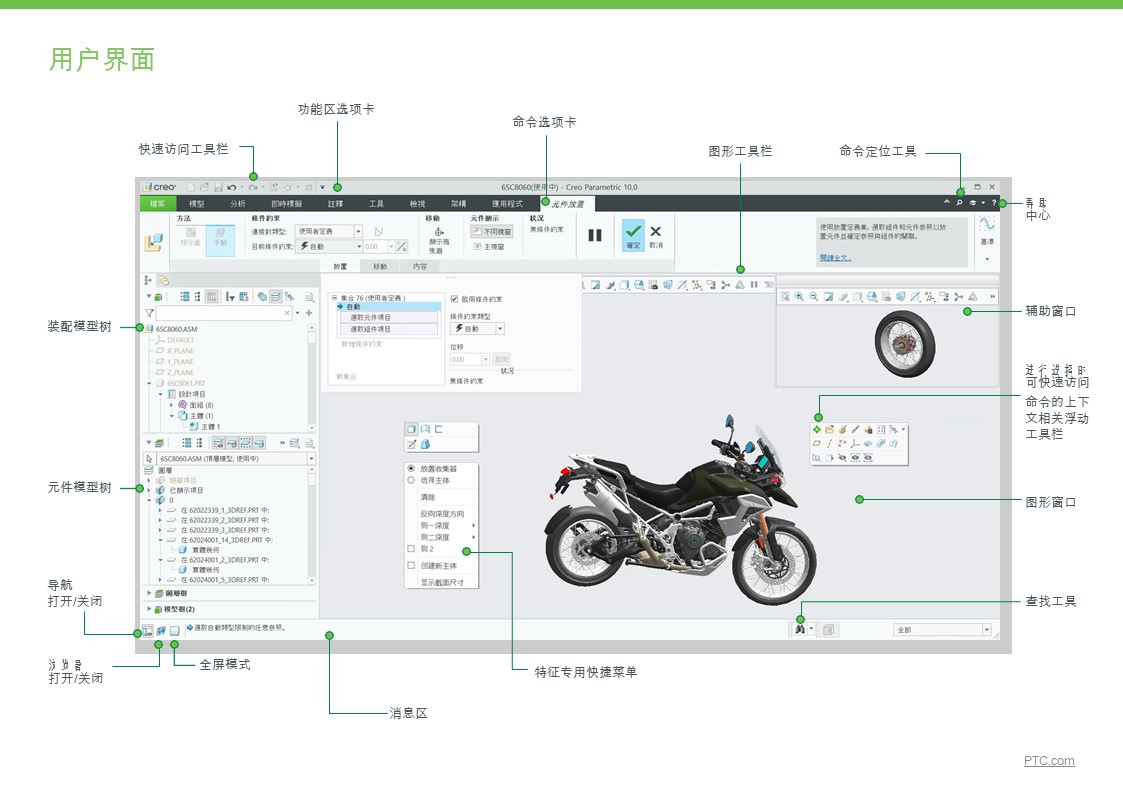1123x794 pixels.
Task: Click the green diamond icon in floating toolbar
Action: click(816, 430)
